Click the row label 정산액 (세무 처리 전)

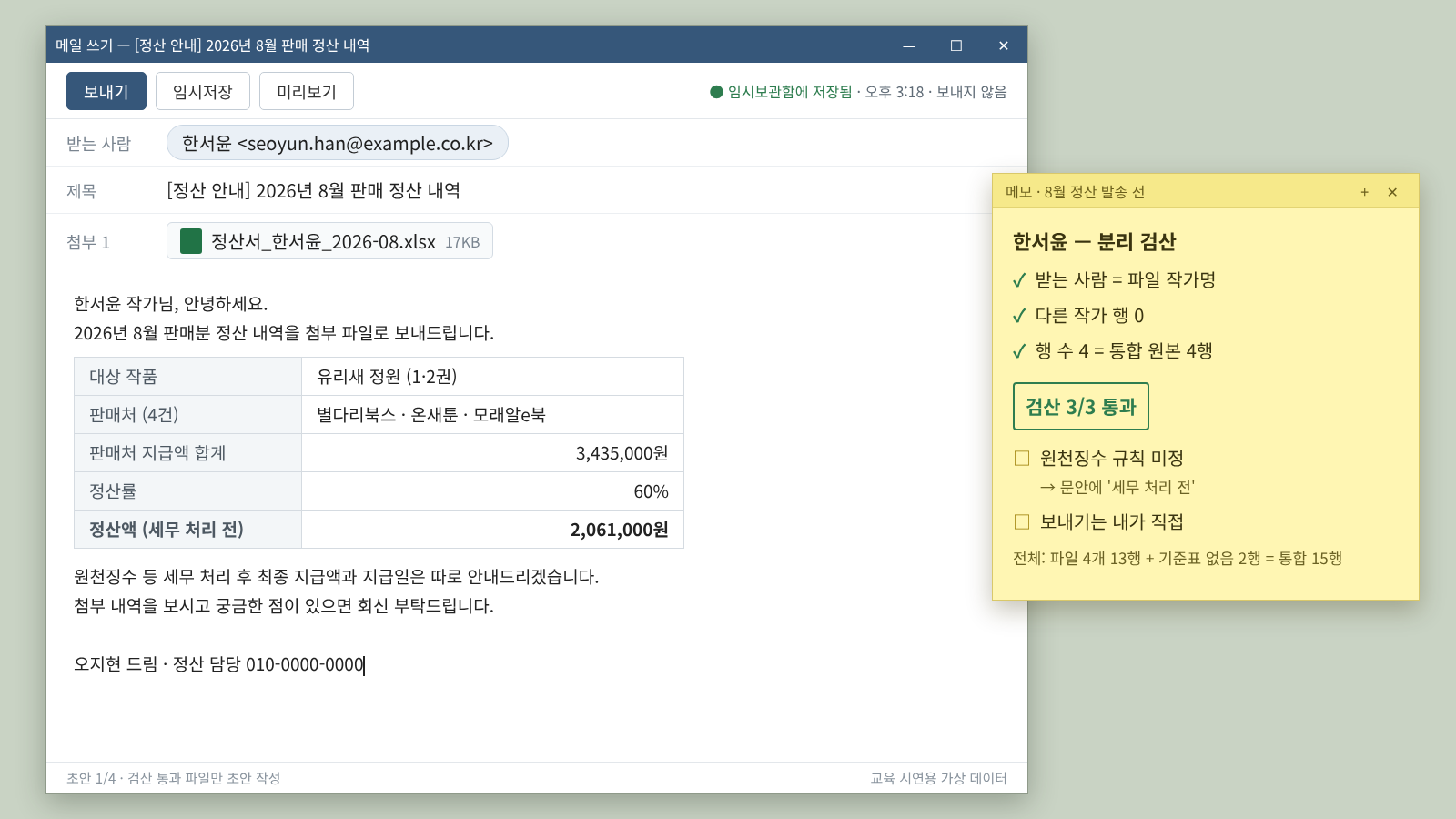pyautogui.click(x=167, y=530)
